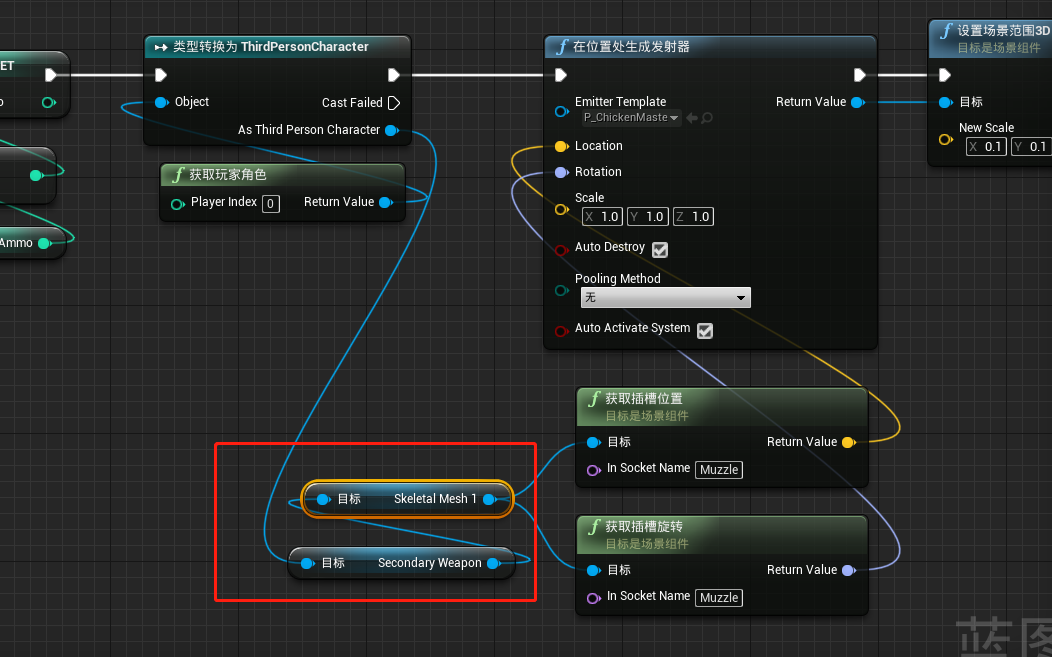
Task: Browse to Emitter Template asset with magnifier
Action: 706,118
